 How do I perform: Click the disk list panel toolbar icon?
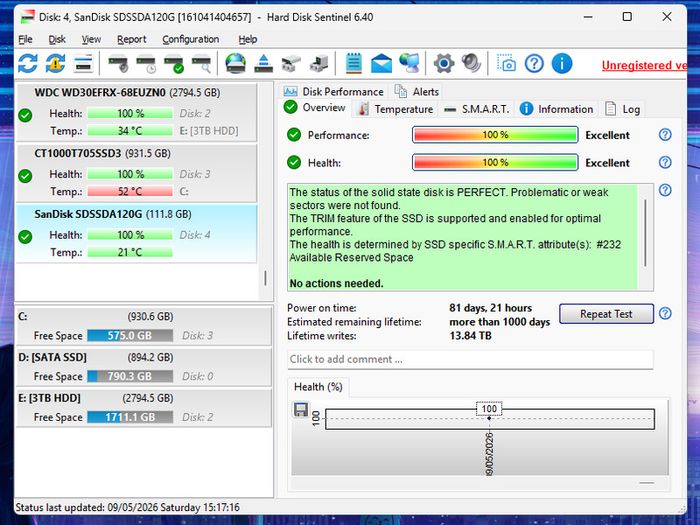pyautogui.click(x=83, y=63)
